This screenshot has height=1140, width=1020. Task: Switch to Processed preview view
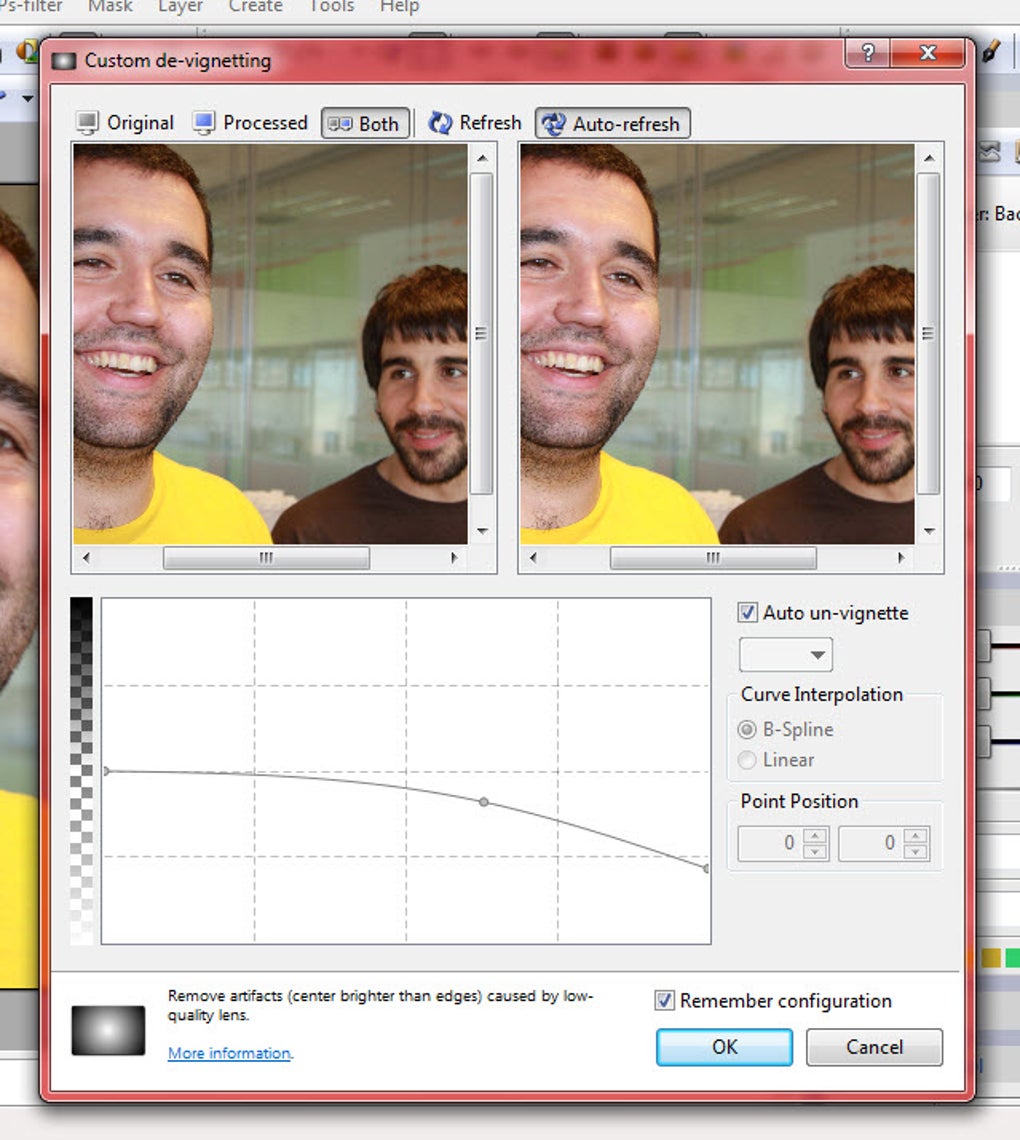251,123
